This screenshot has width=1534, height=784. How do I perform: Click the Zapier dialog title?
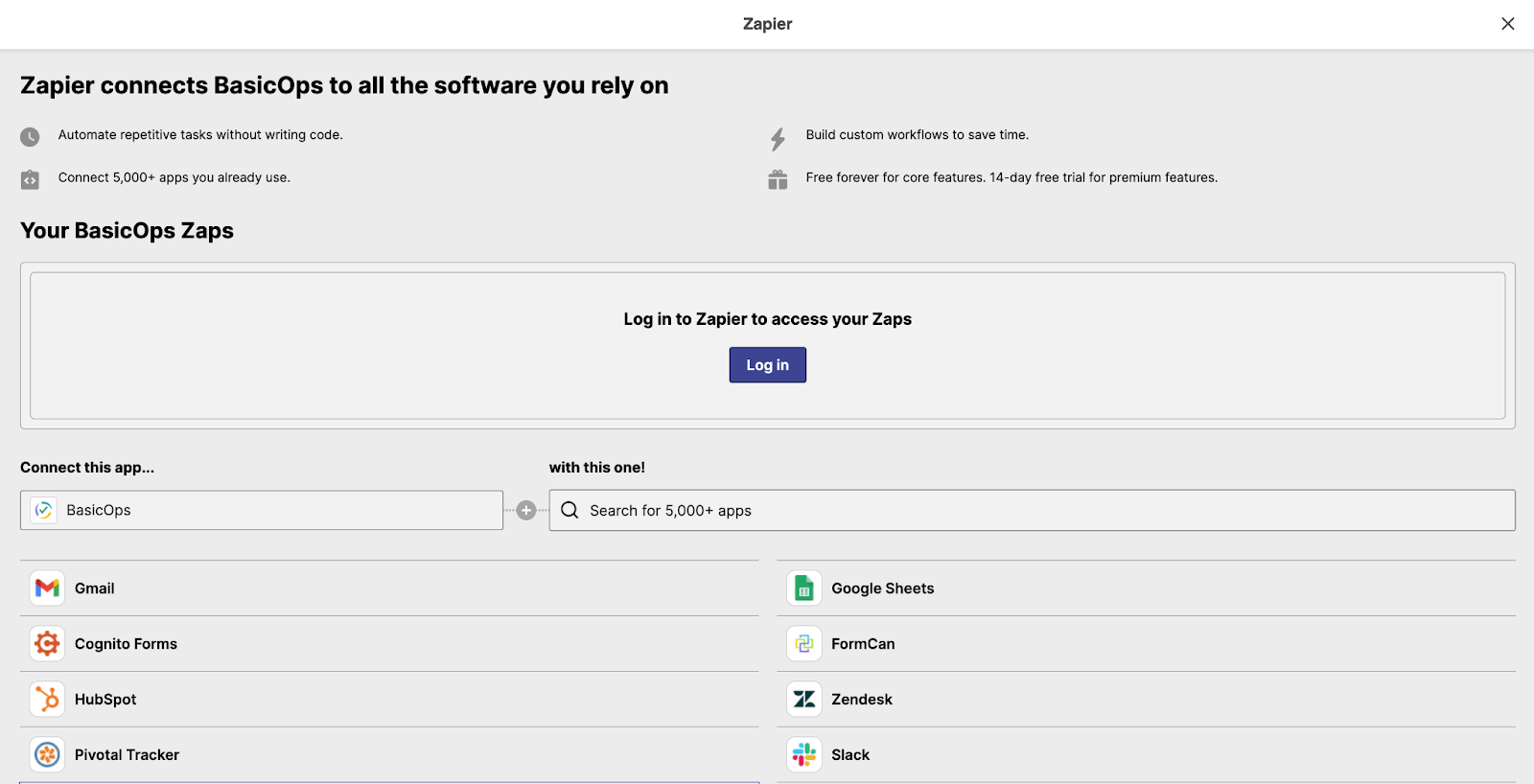pyautogui.click(x=767, y=24)
